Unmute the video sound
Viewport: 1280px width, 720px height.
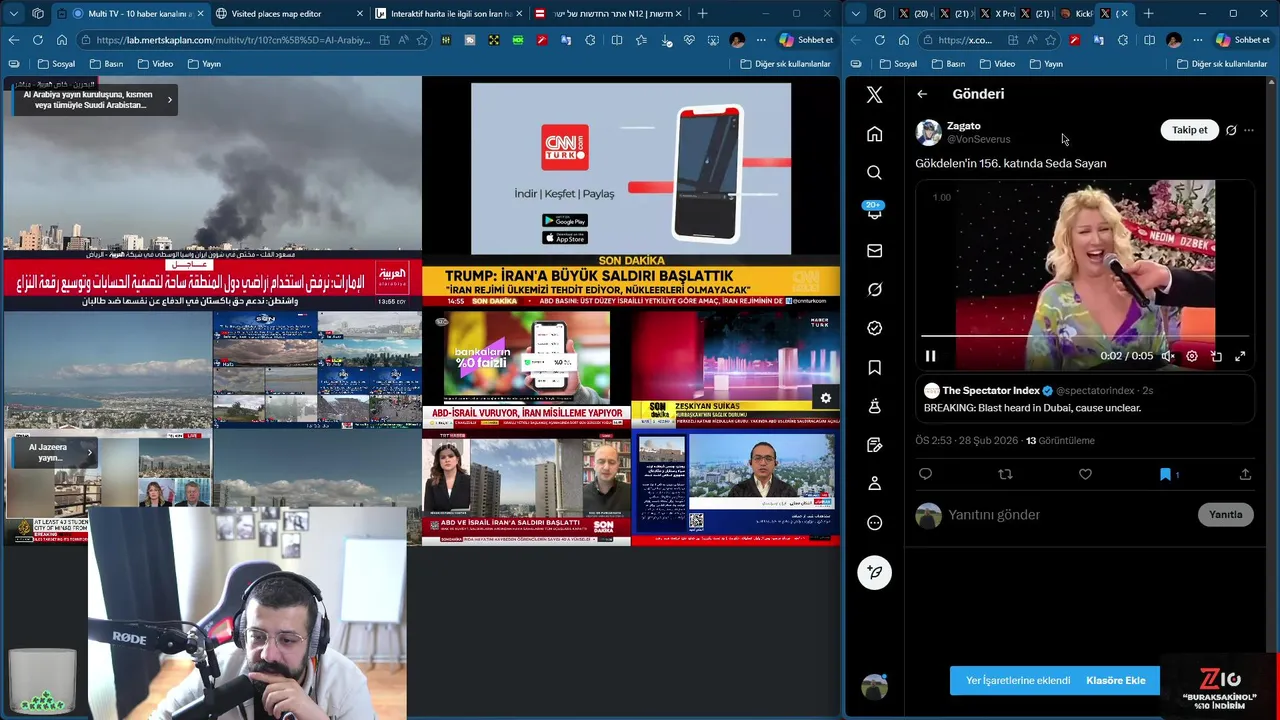click(1167, 356)
